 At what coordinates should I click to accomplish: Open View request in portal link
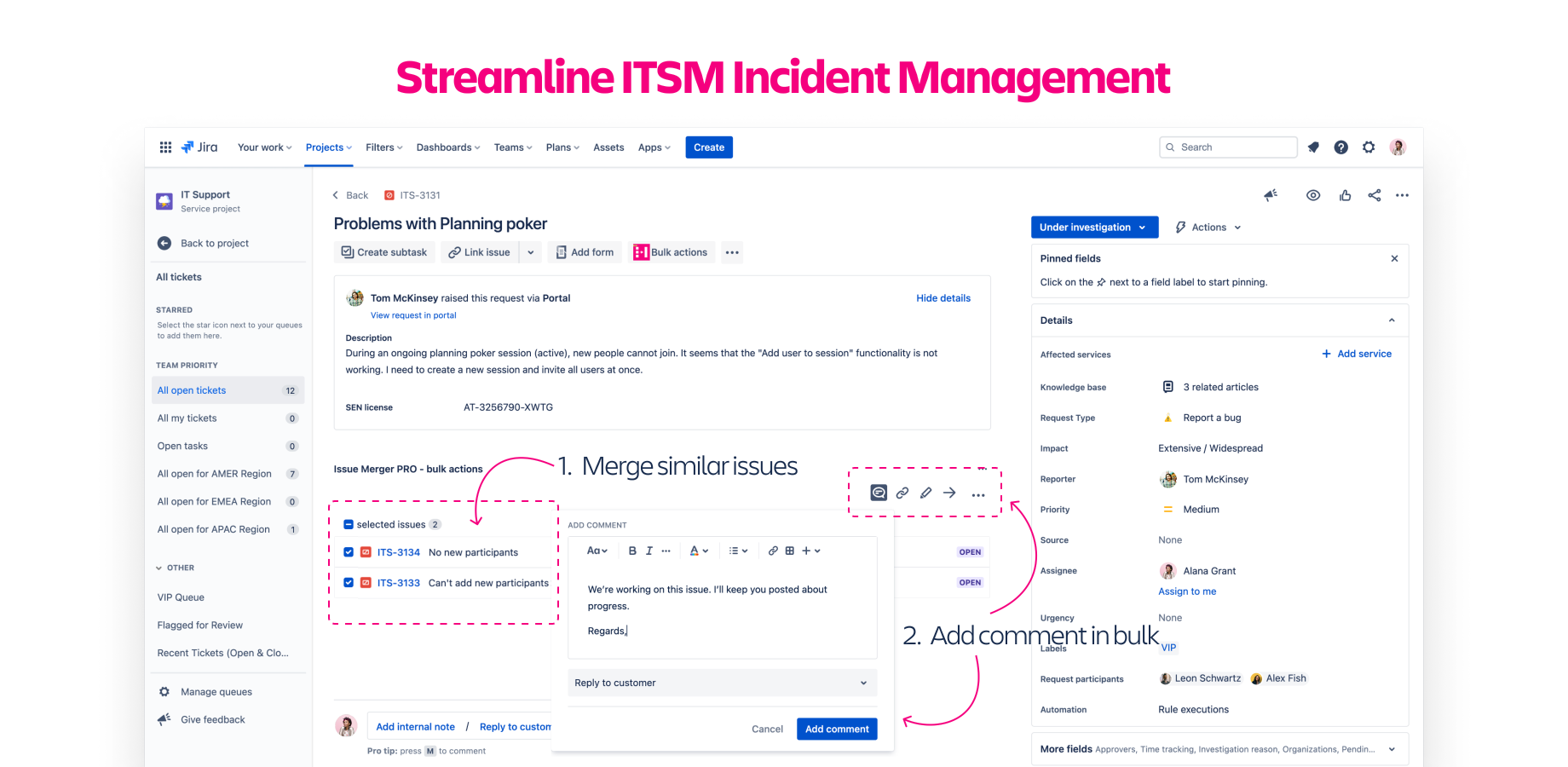pos(413,315)
